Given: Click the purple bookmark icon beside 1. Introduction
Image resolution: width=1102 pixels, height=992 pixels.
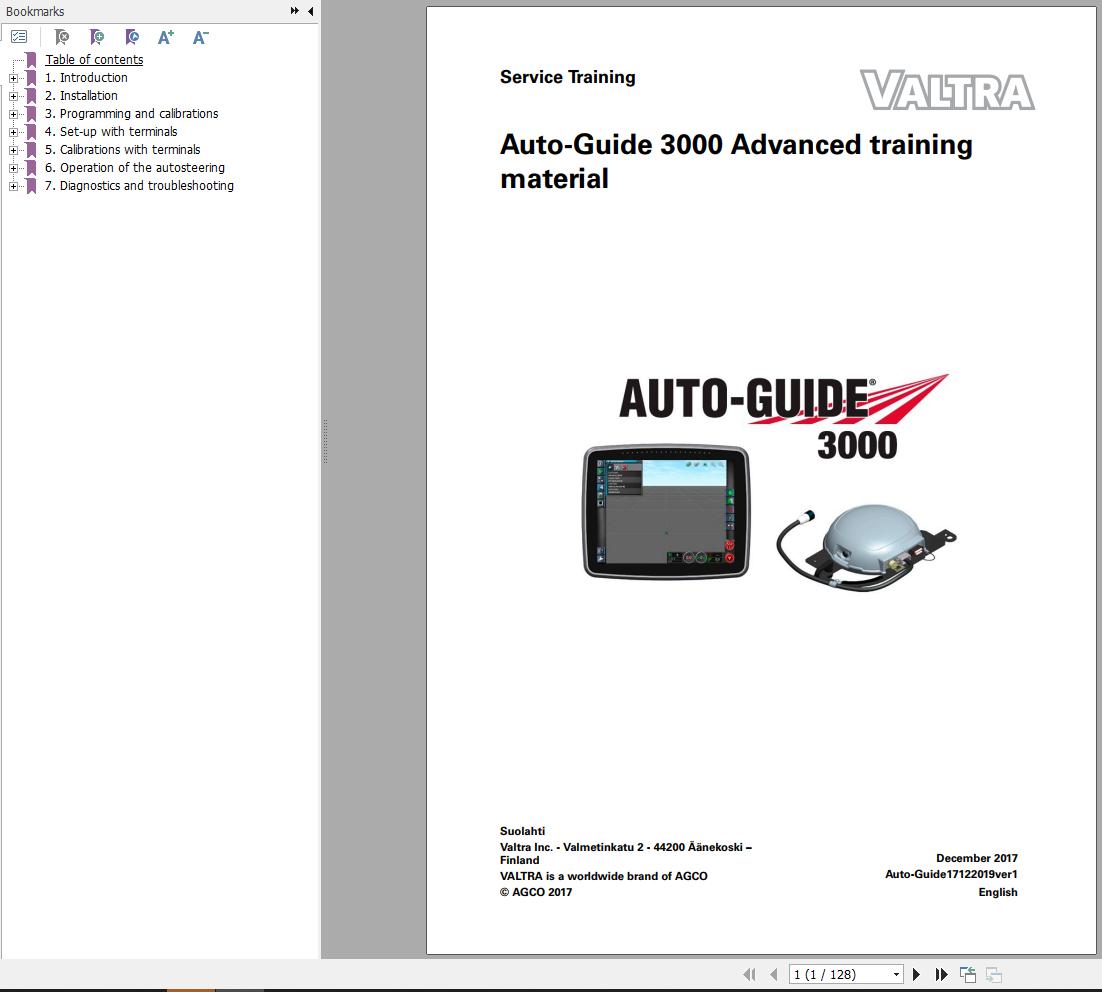Looking at the screenshot, I should coord(31,78).
